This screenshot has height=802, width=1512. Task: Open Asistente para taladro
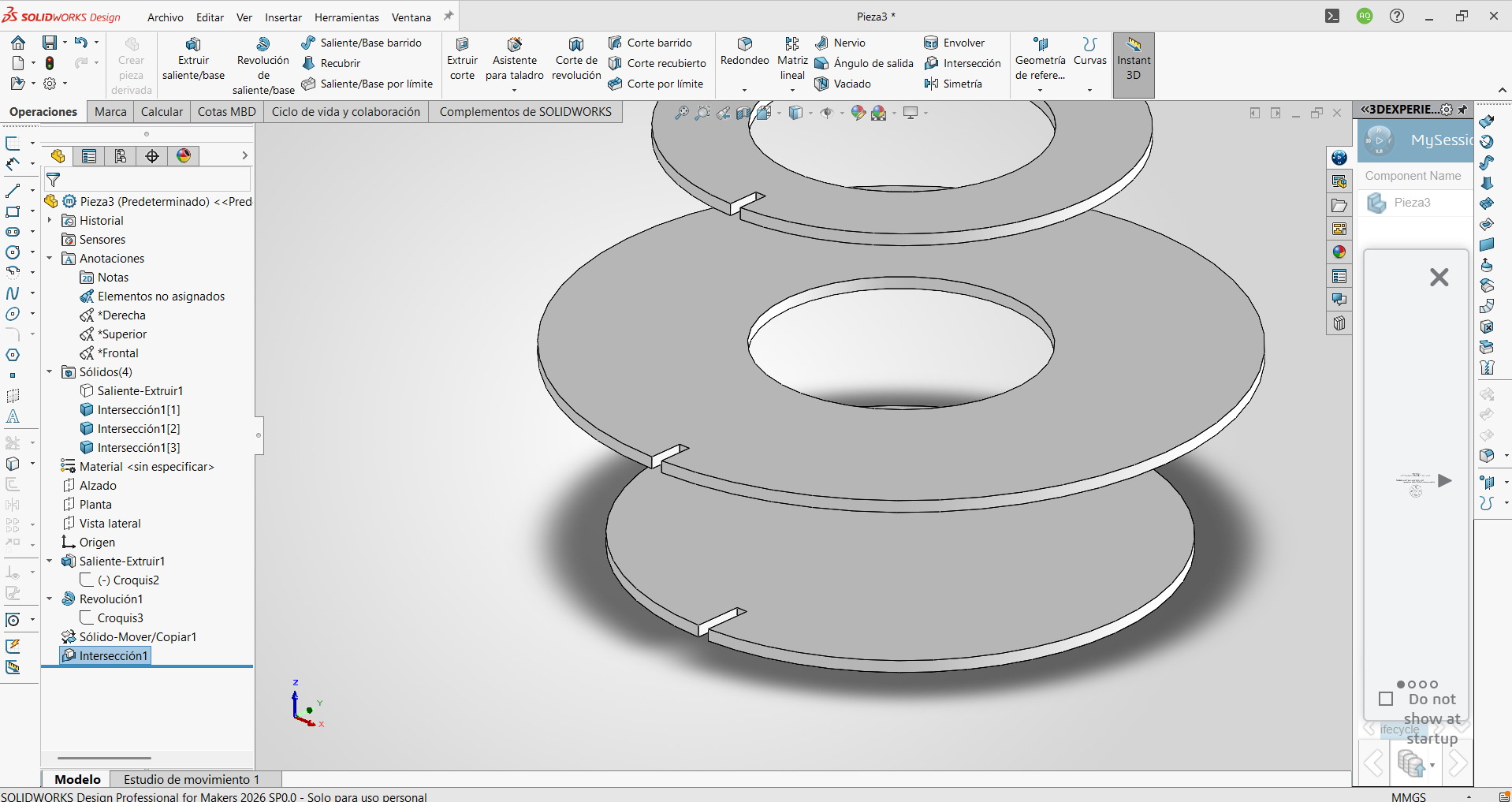pos(515,60)
